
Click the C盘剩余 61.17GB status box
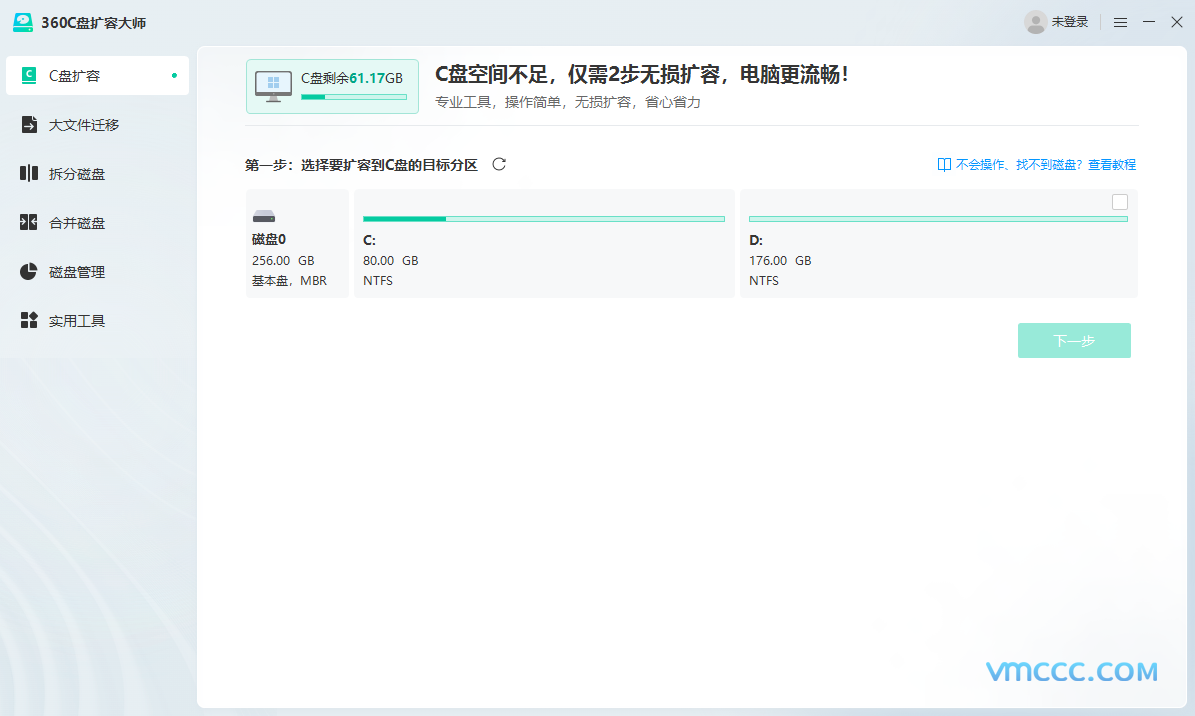pyautogui.click(x=332, y=87)
